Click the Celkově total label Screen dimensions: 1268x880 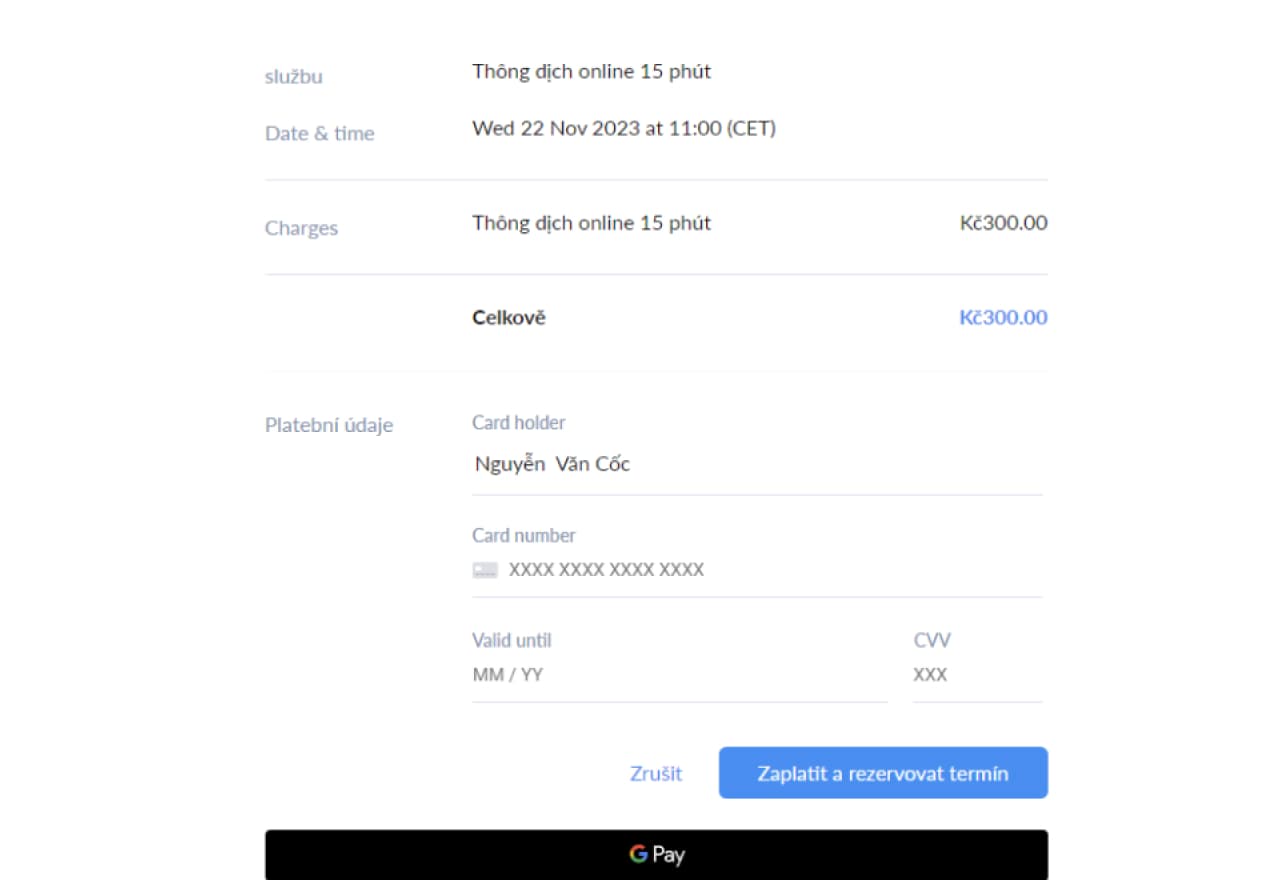click(509, 318)
